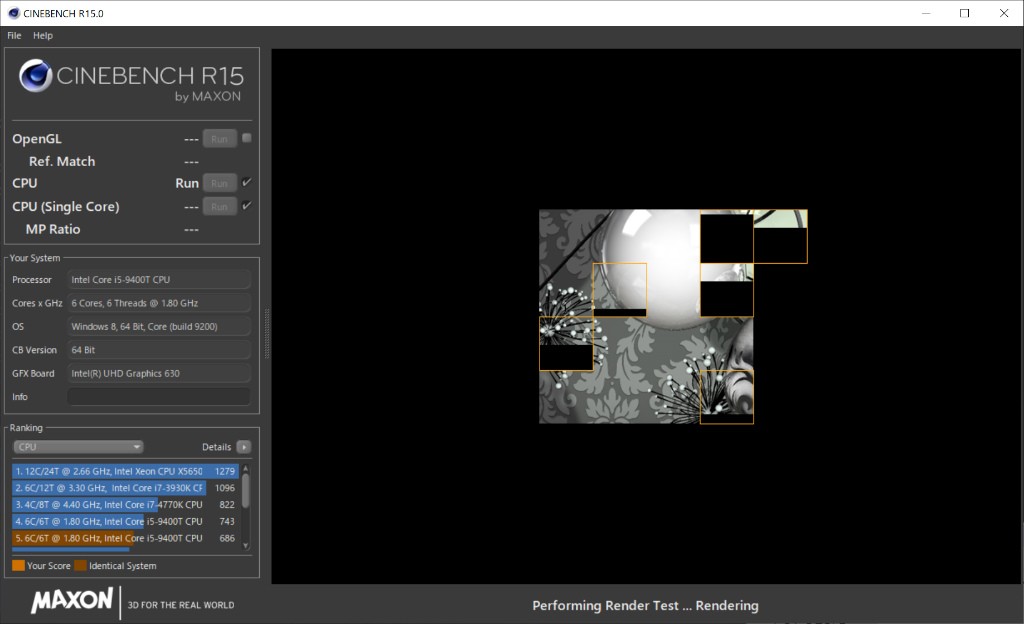Open the CPU ranking type dropdown

click(78, 447)
